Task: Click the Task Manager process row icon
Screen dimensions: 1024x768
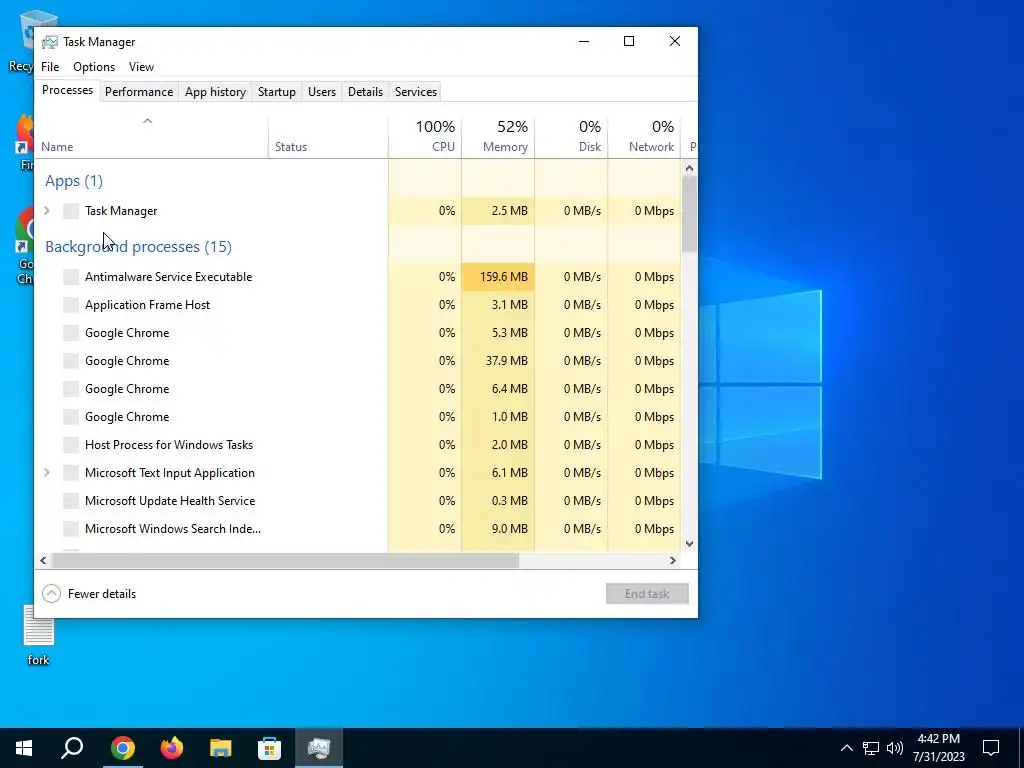Action: coord(71,211)
